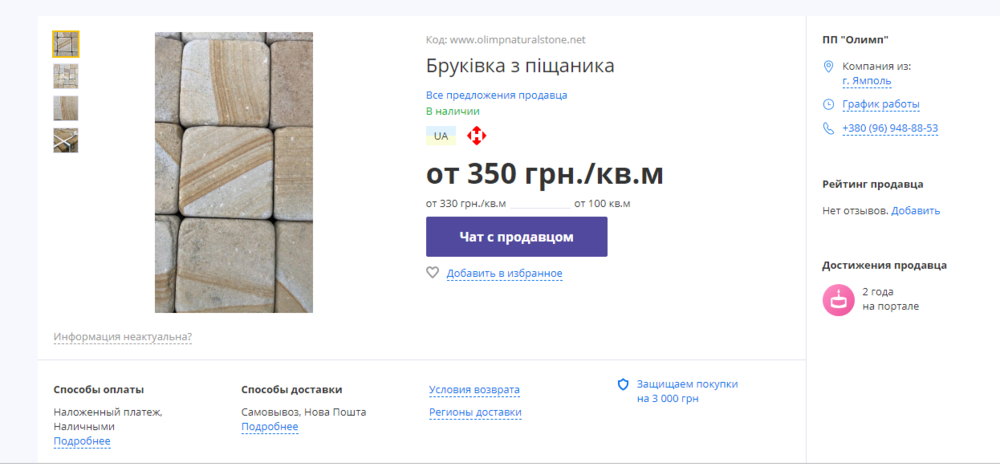Click the location pin icon
This screenshot has width=1000, height=467.
pos(828,67)
